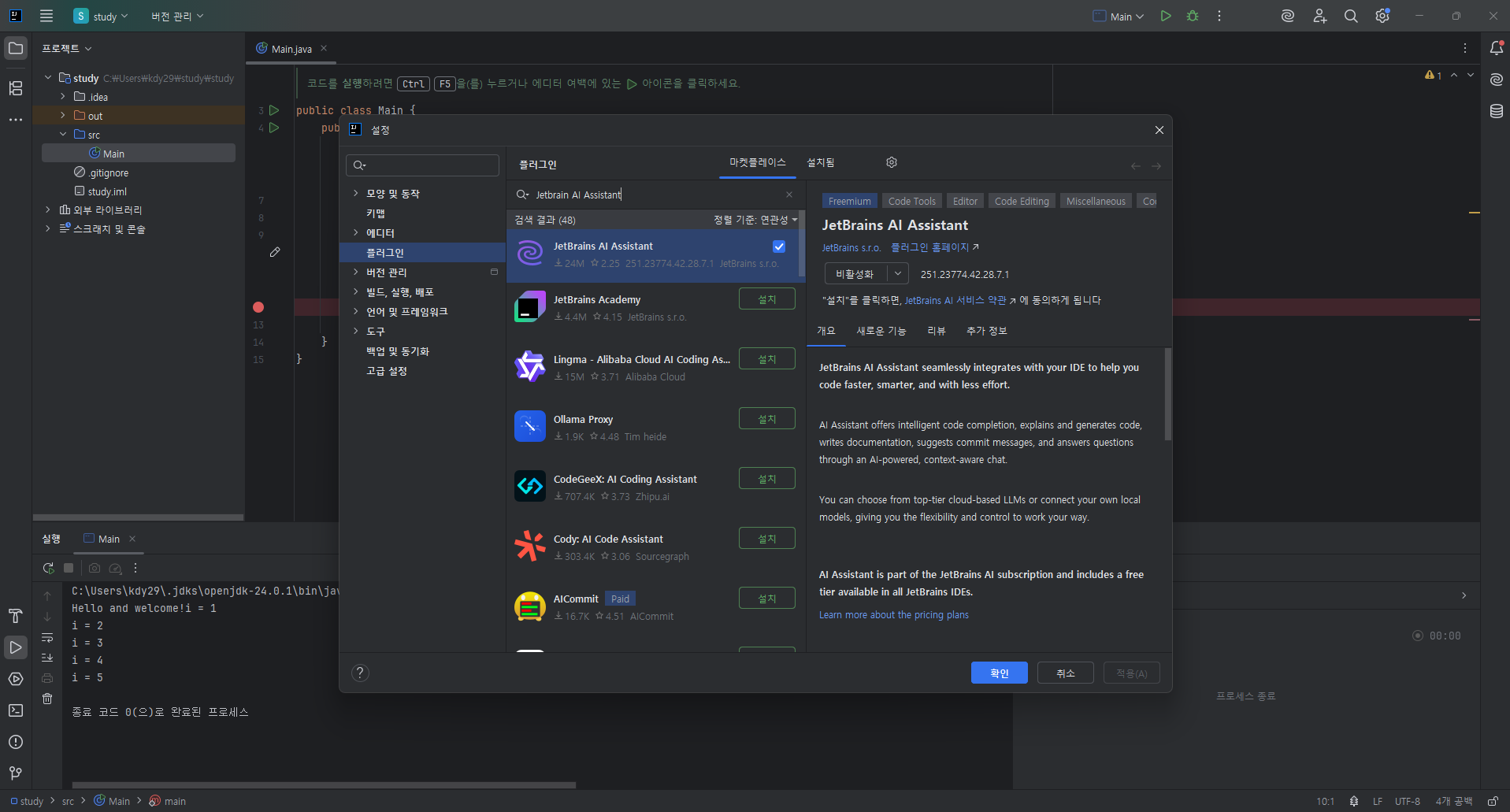Open the 추가 정보 tab
1510x812 pixels.
(x=987, y=331)
